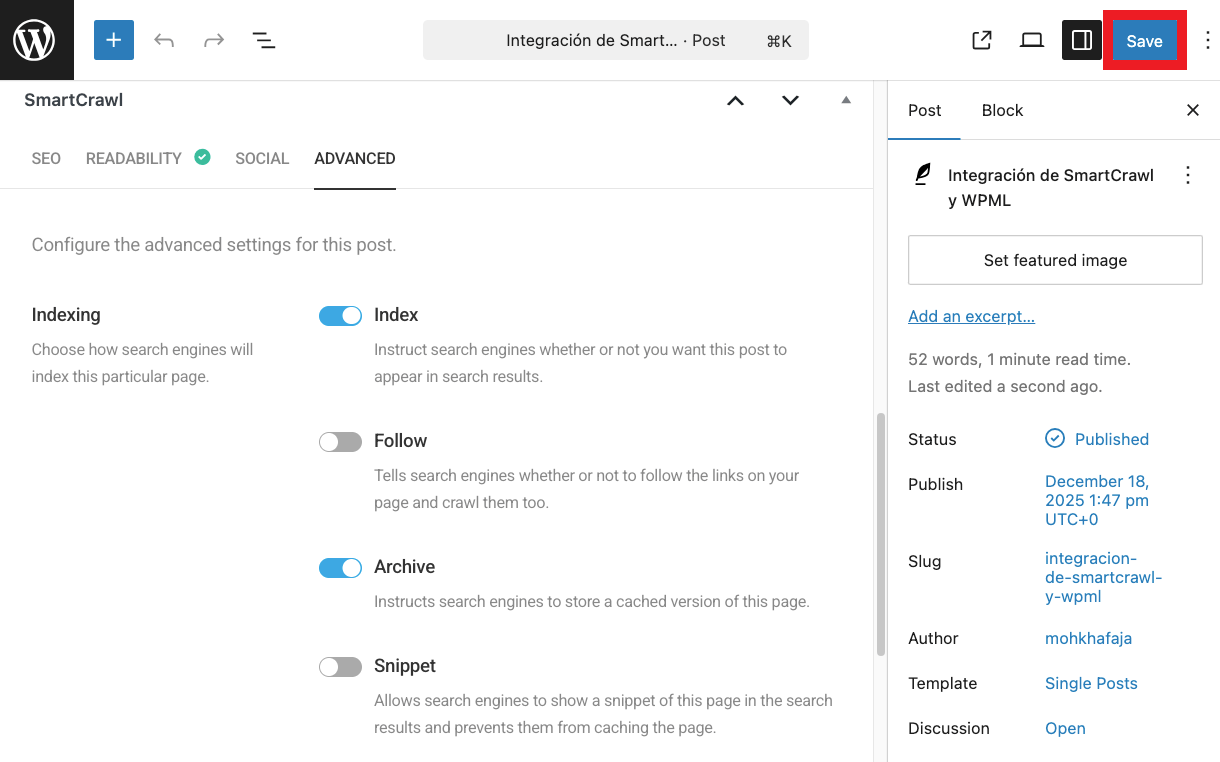Click the editor vertical scrollbar
The height and width of the screenshot is (762, 1220).
point(881,534)
